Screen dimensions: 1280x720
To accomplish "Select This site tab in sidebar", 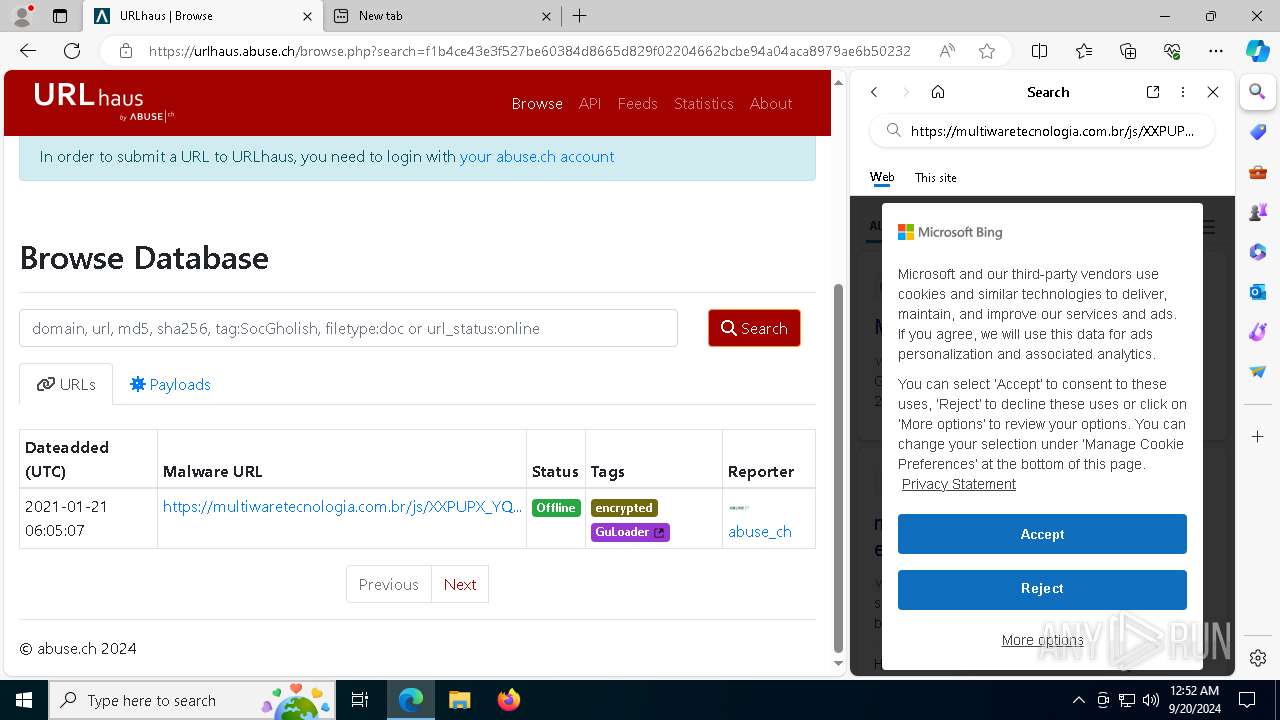I will (x=936, y=178).
